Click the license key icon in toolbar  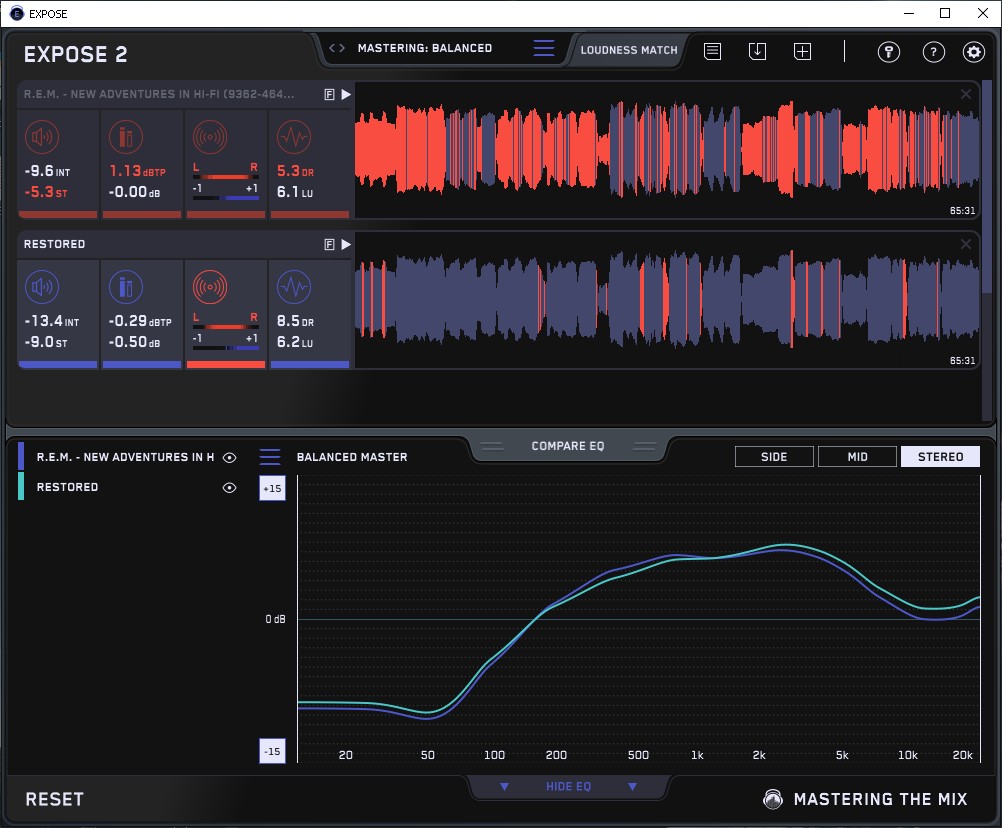pos(889,52)
